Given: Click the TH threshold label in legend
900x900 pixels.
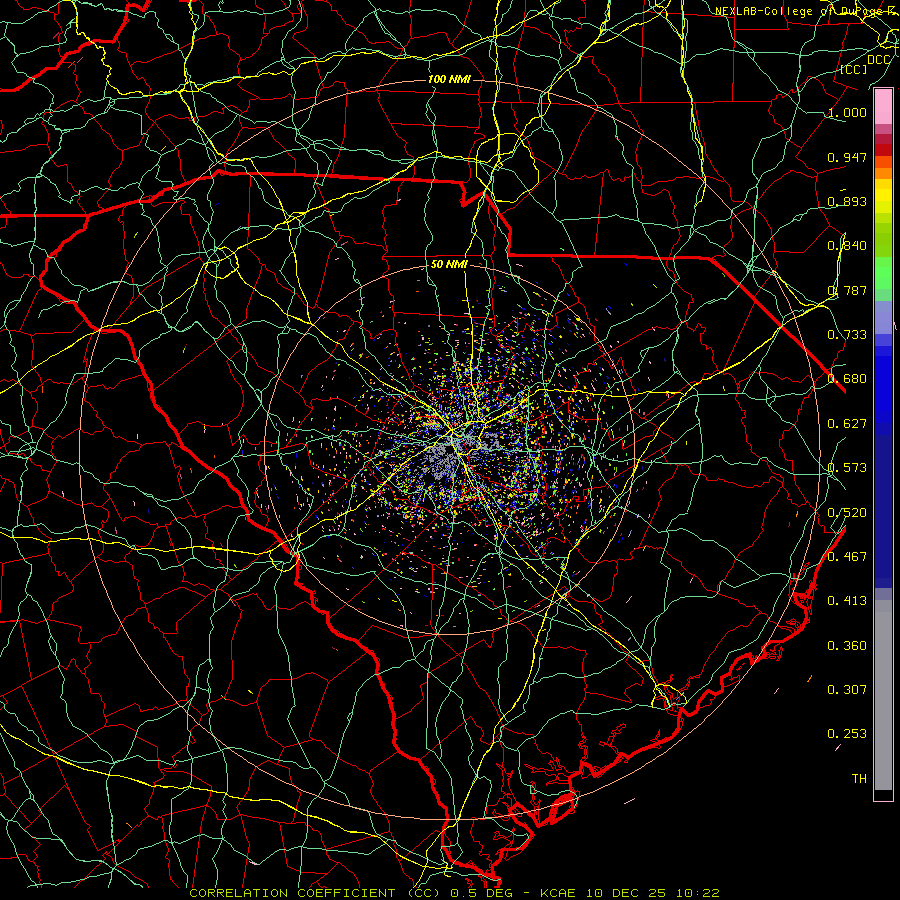Looking at the screenshot, I should [x=859, y=779].
